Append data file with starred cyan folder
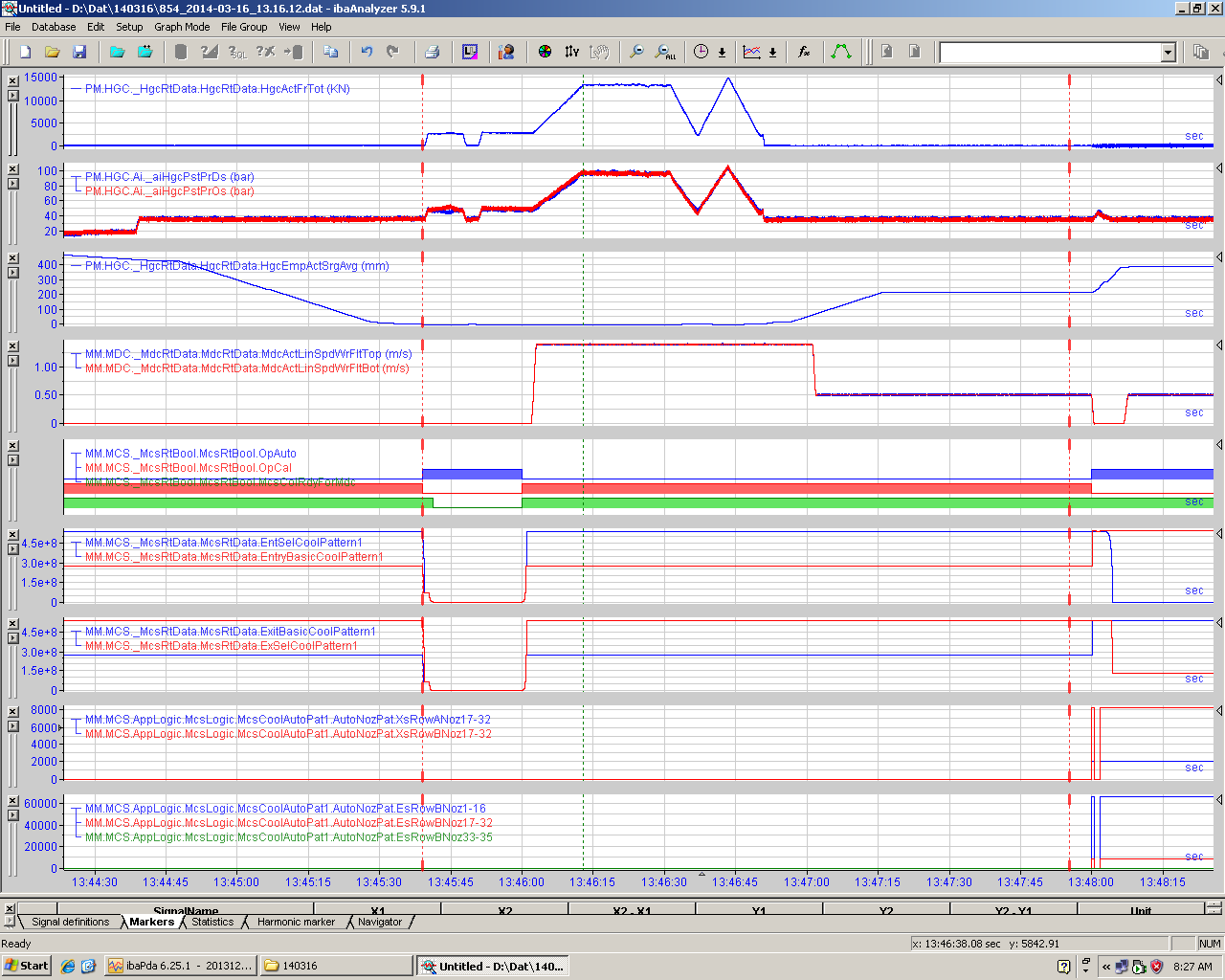The width and height of the screenshot is (1225, 980). coord(145,52)
